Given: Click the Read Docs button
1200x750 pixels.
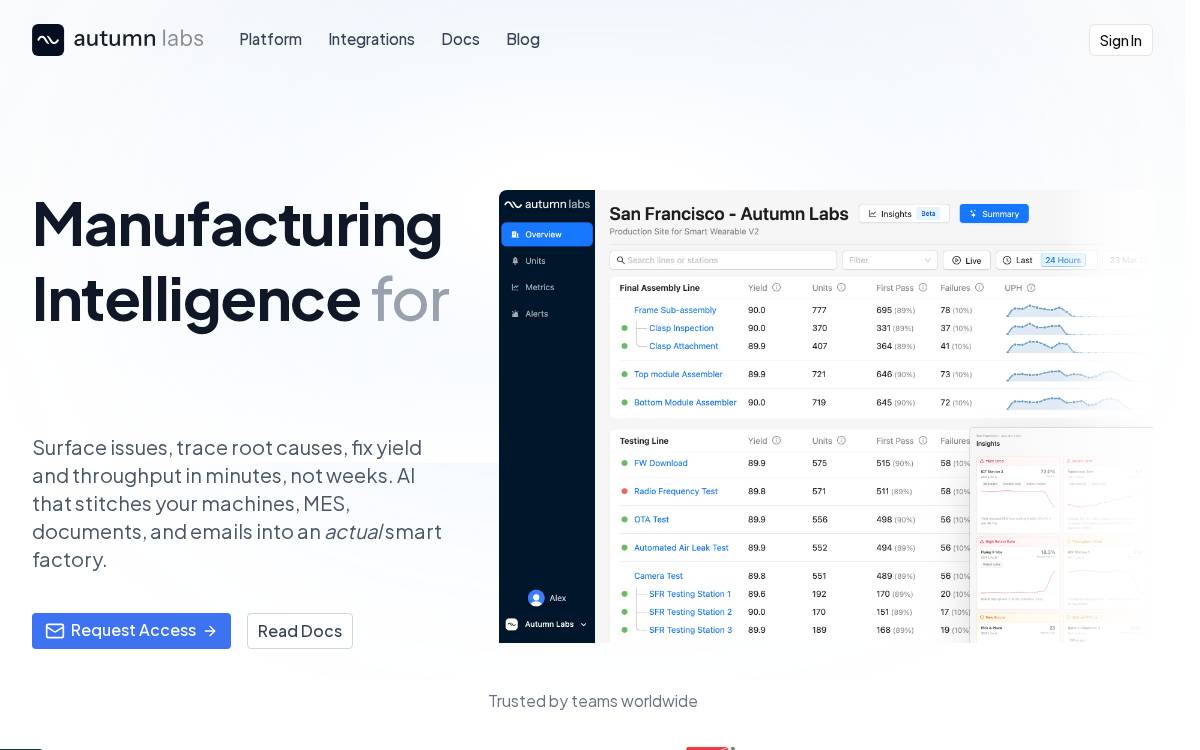Looking at the screenshot, I should [300, 631].
